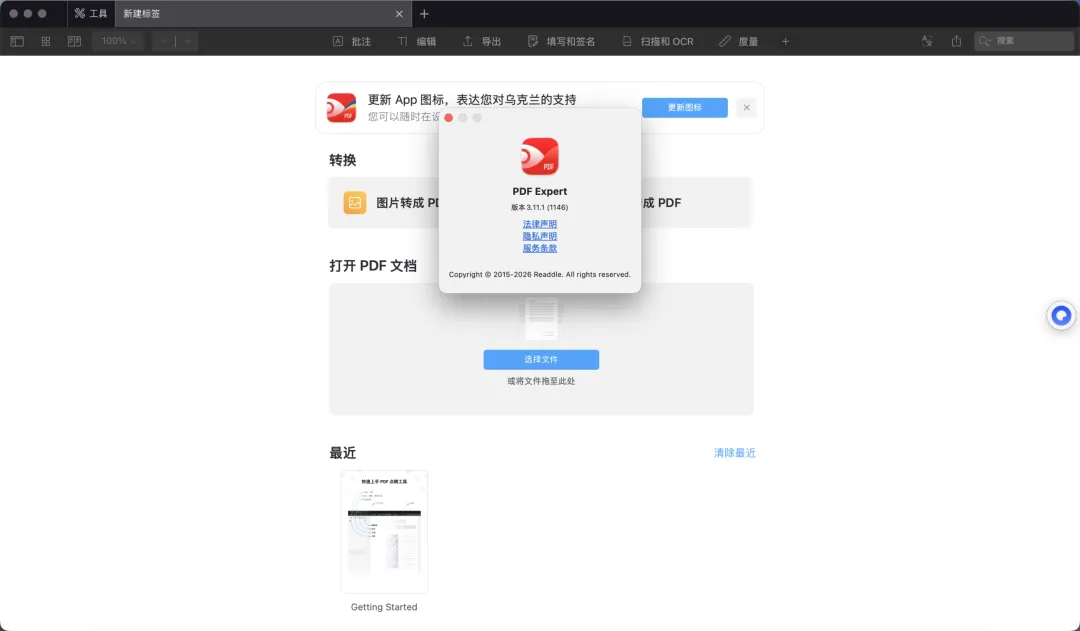
Task: Open the 批注 annotate tab
Action: 352,41
